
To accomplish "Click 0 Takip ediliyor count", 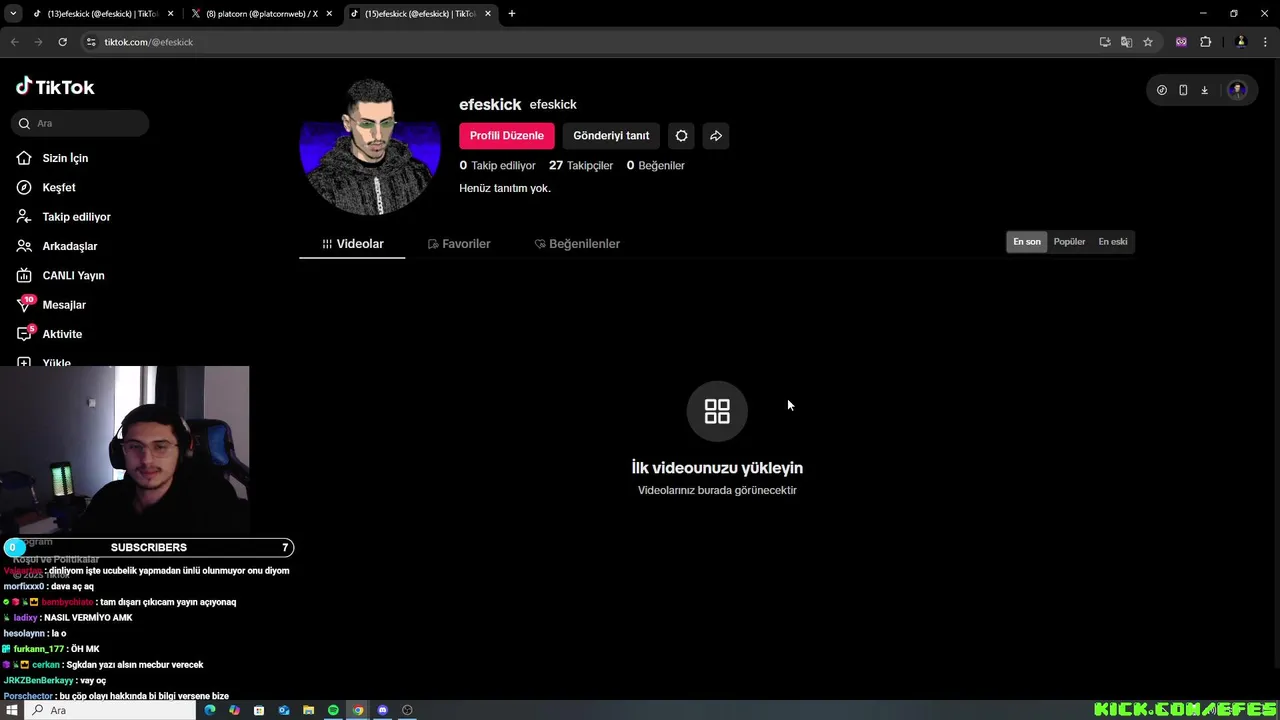I will (497, 165).
